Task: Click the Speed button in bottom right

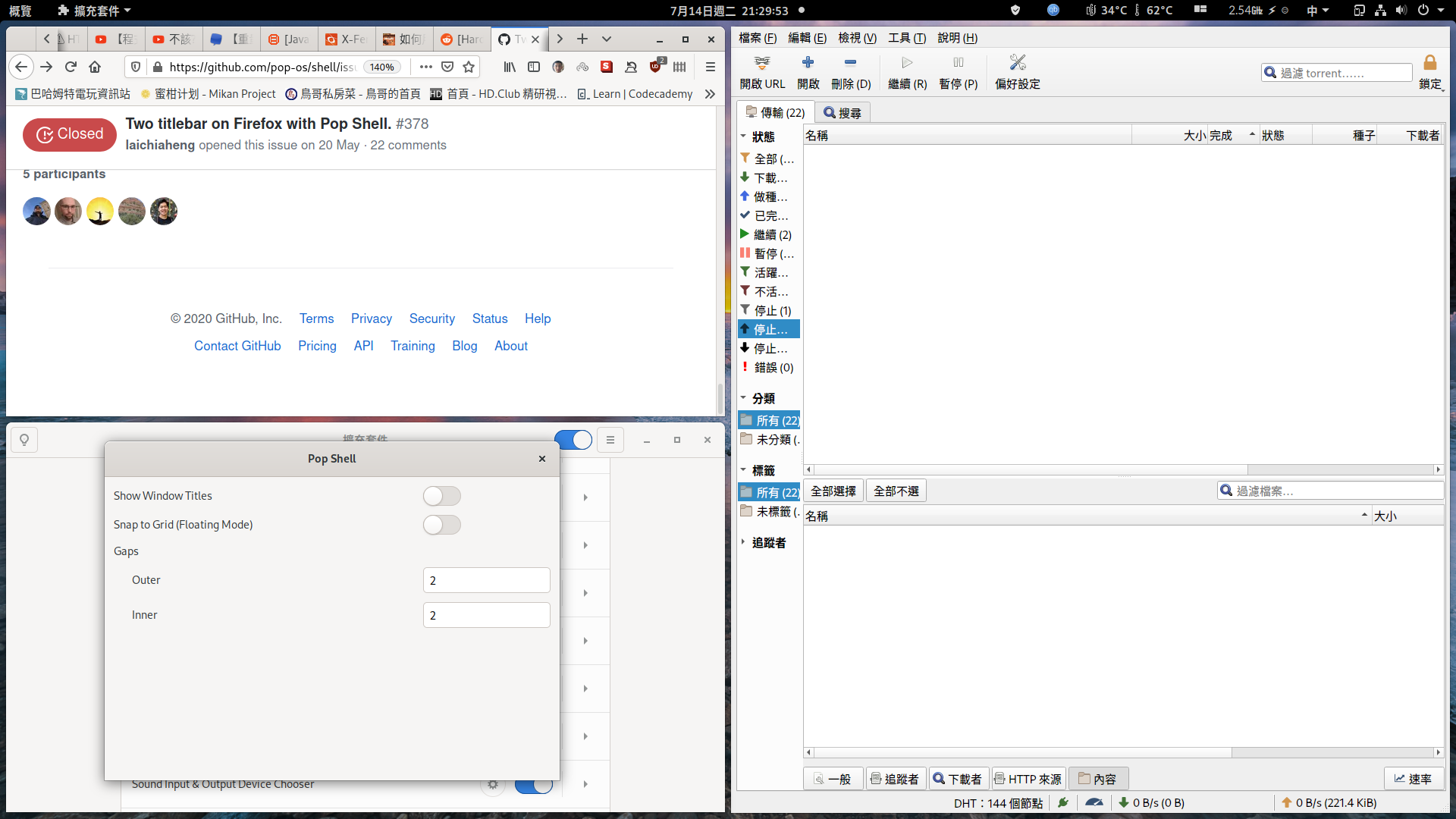Action: [x=1414, y=779]
